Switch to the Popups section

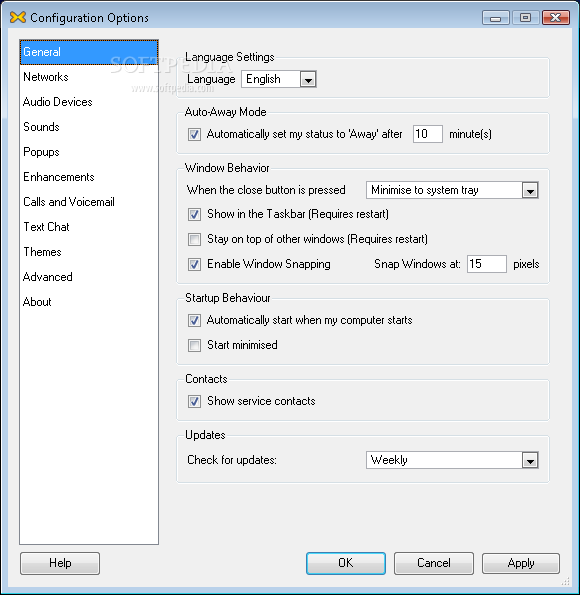(89, 152)
